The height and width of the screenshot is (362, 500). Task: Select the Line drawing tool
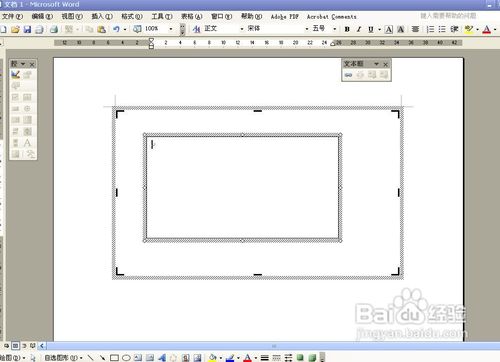(90, 358)
